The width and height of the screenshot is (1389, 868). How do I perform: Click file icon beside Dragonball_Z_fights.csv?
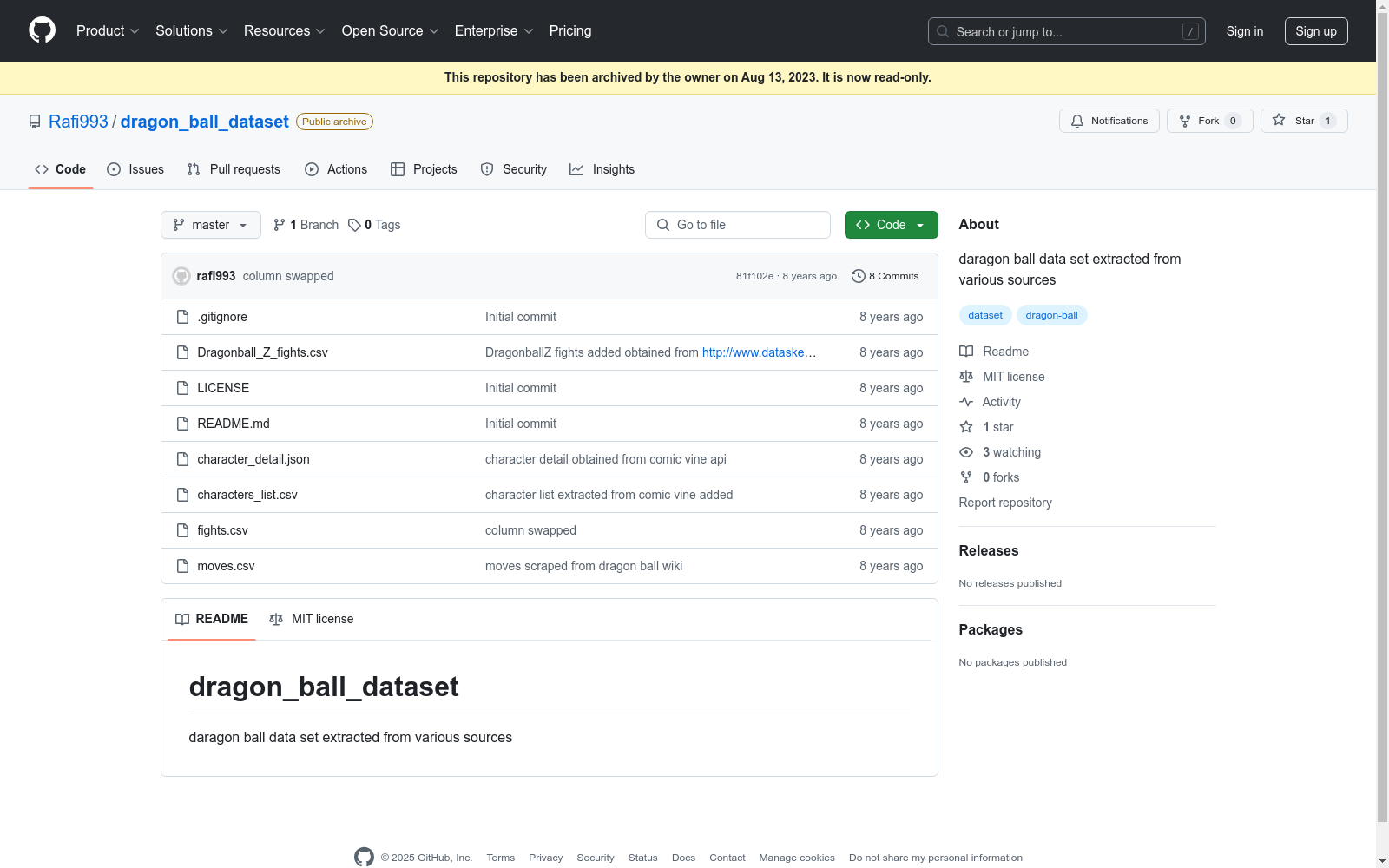click(182, 352)
